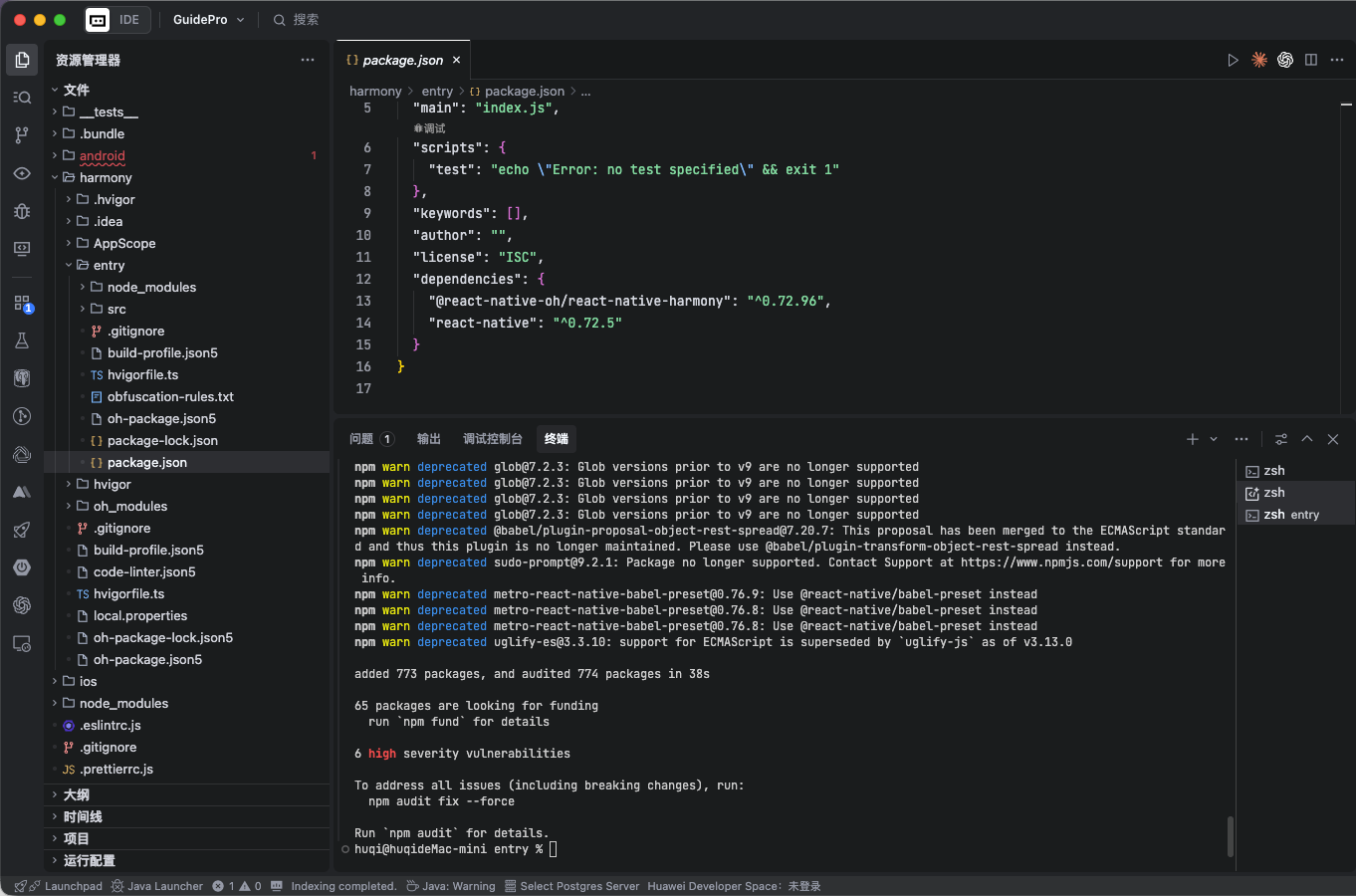The image size is (1356, 896).
Task: Open the bottom monitor icon in activity bar
Action: 22,643
